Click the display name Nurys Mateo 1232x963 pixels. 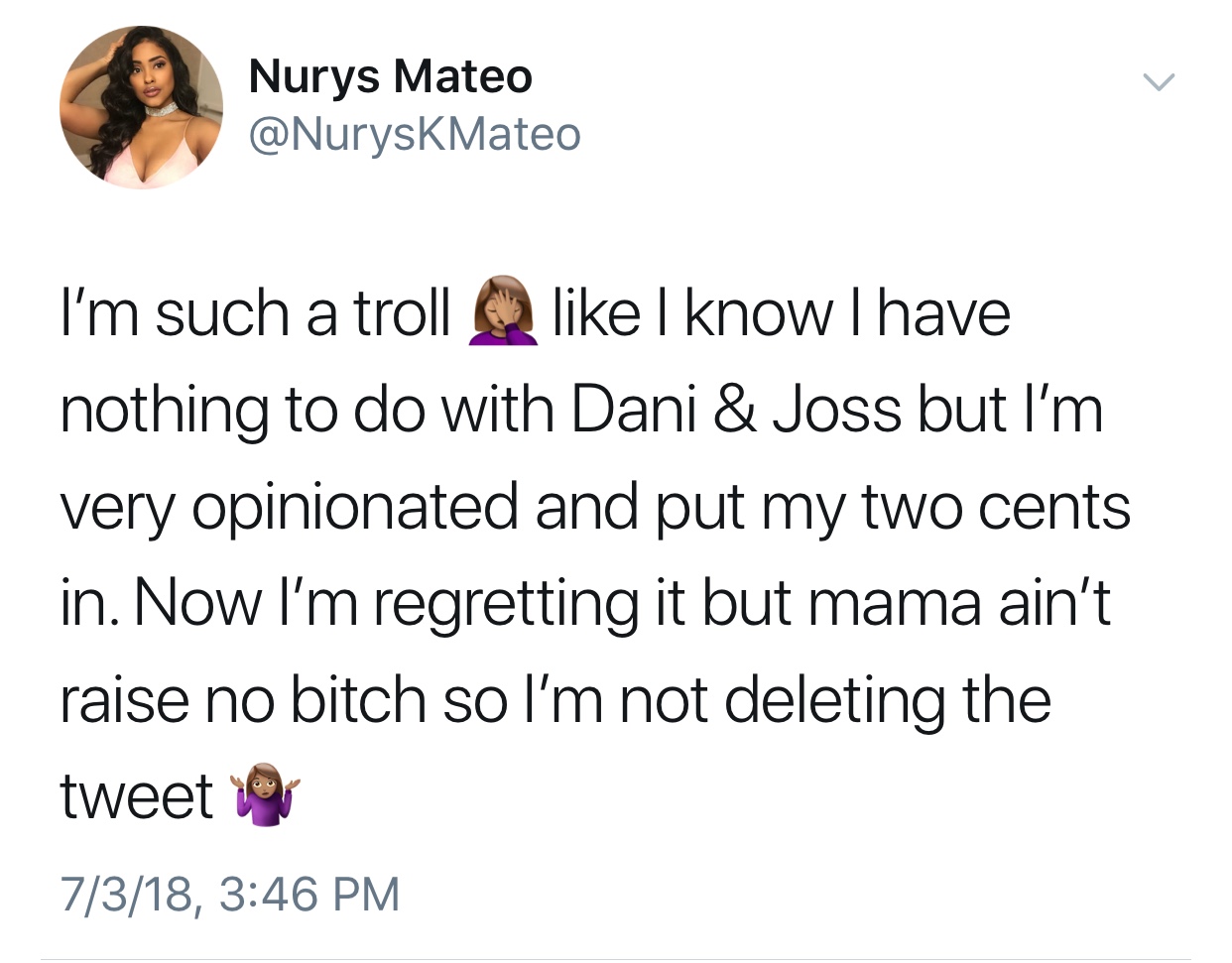390,77
